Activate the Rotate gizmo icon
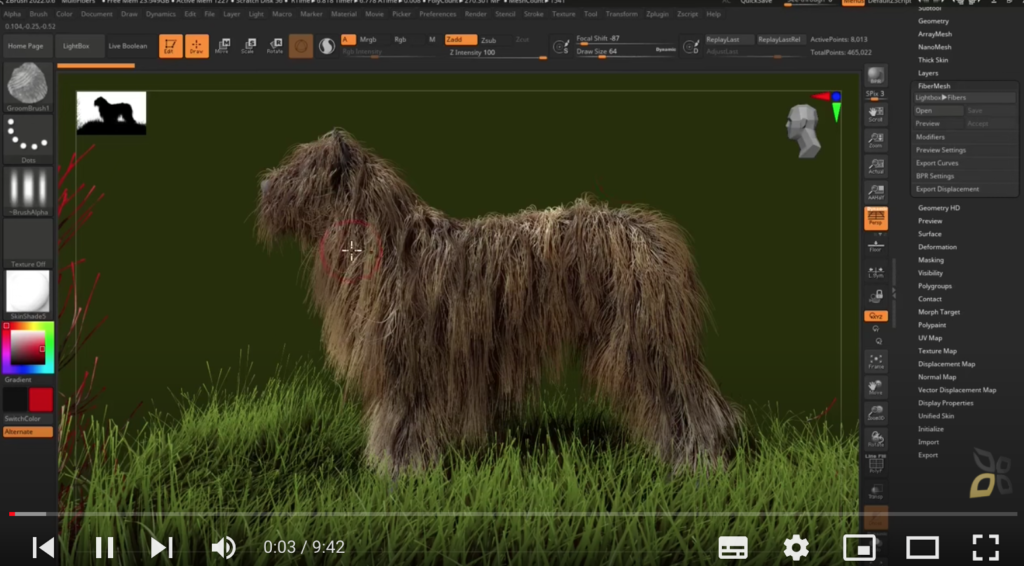1024x566 pixels. (275, 46)
